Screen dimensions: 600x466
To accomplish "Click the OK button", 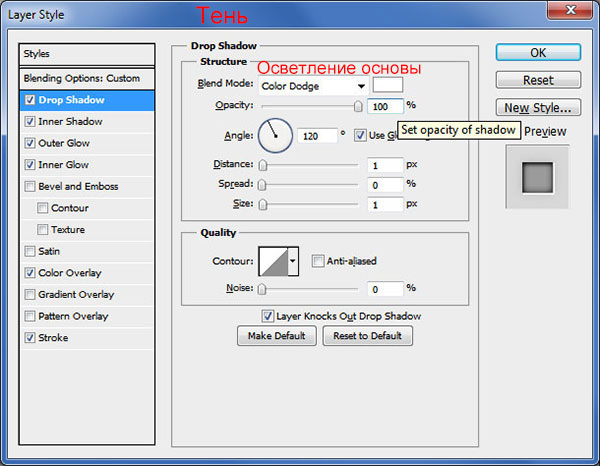I will point(538,52).
